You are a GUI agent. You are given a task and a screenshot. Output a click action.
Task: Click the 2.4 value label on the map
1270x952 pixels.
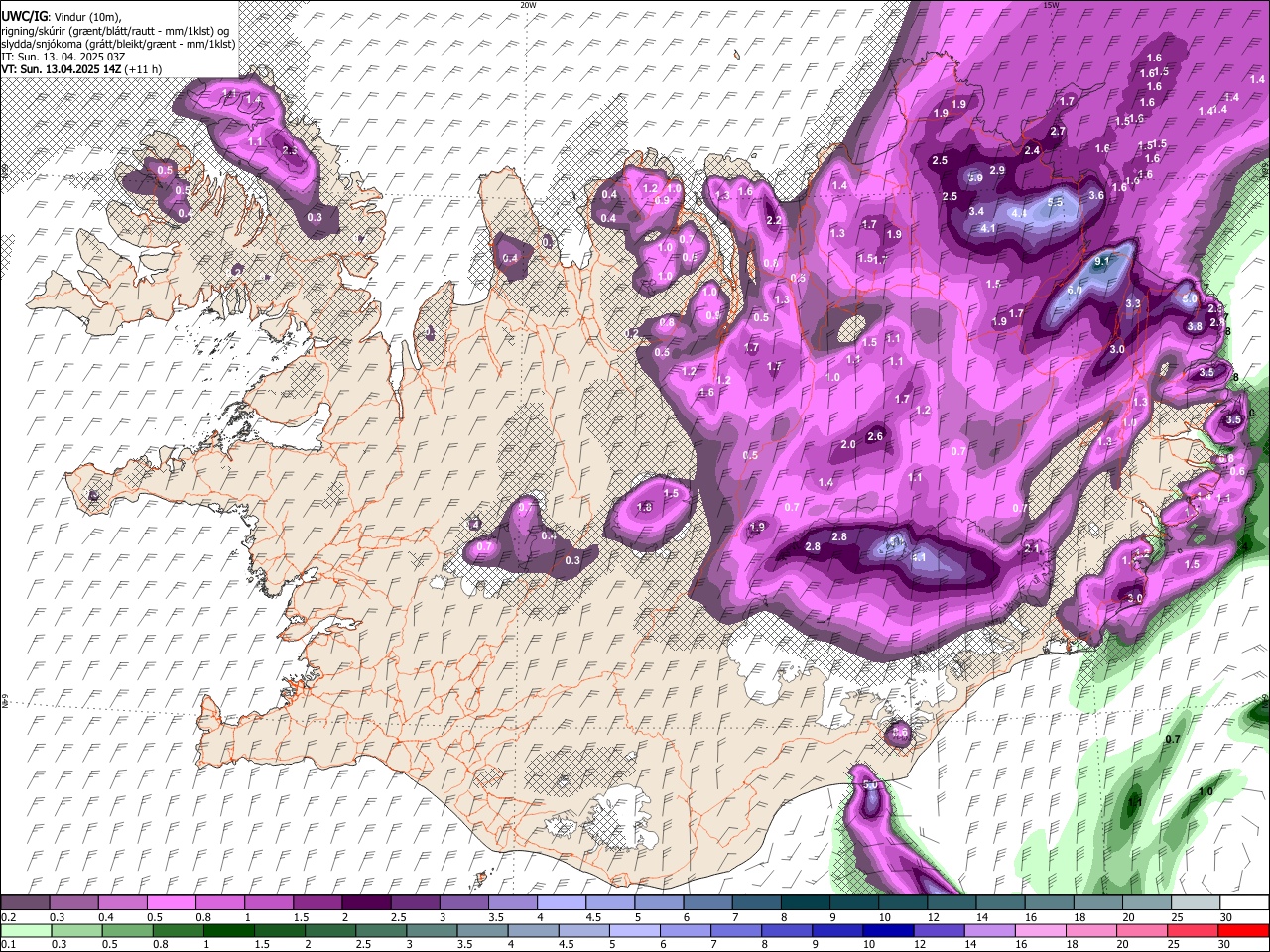click(1032, 151)
